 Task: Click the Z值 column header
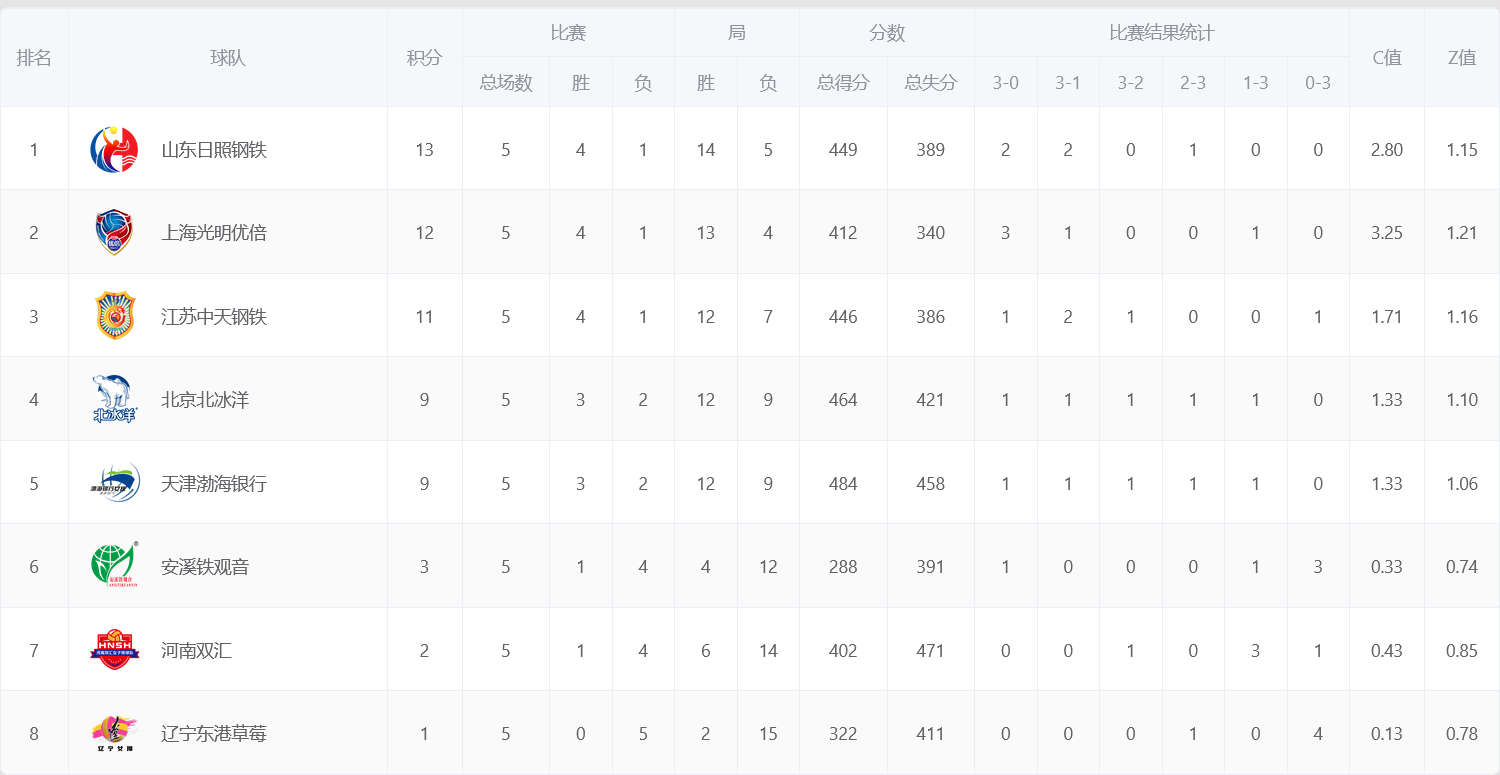coord(1461,58)
